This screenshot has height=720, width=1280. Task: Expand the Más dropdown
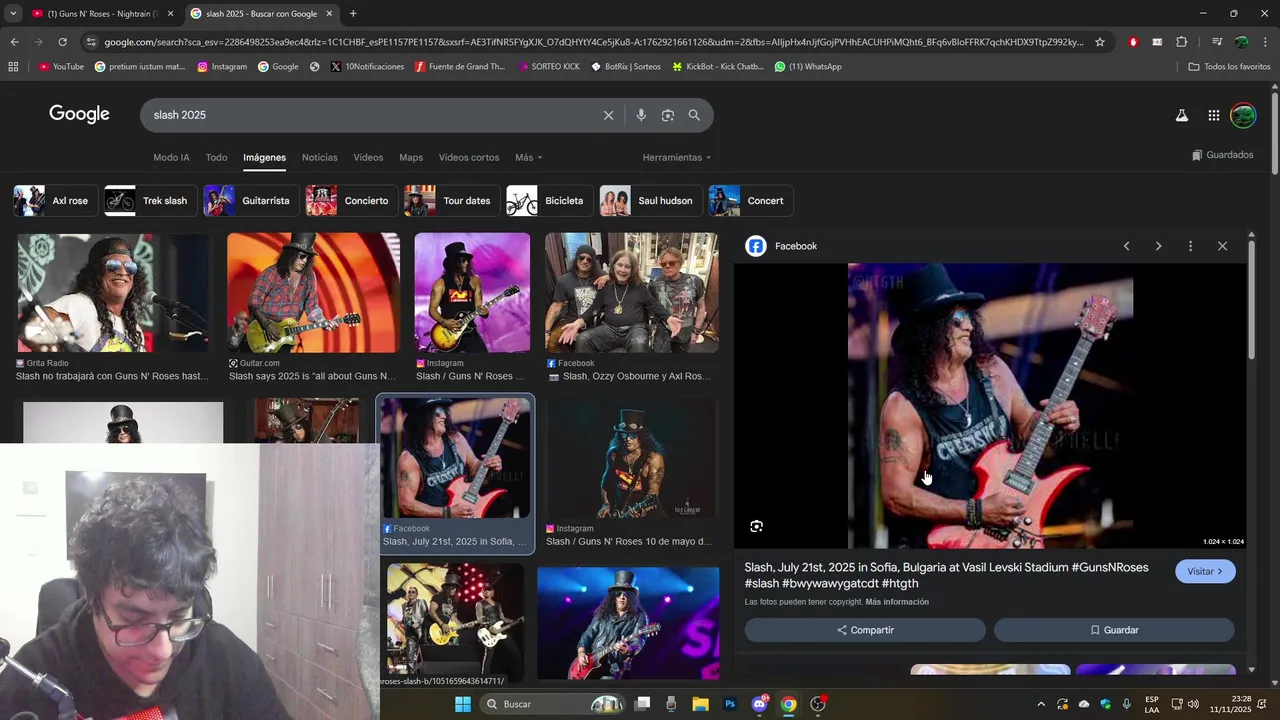point(529,157)
